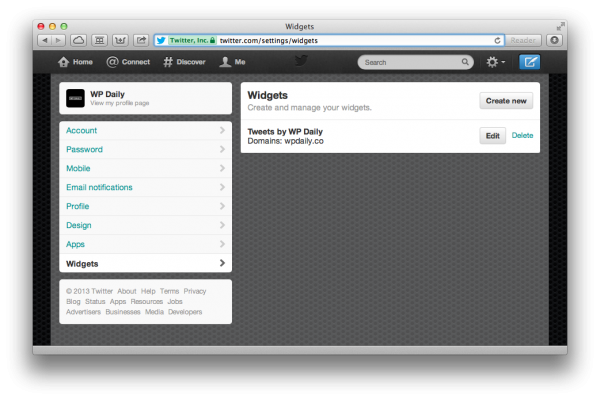
Task: Delete the Tweets by WP Daily widget
Action: (x=522, y=135)
